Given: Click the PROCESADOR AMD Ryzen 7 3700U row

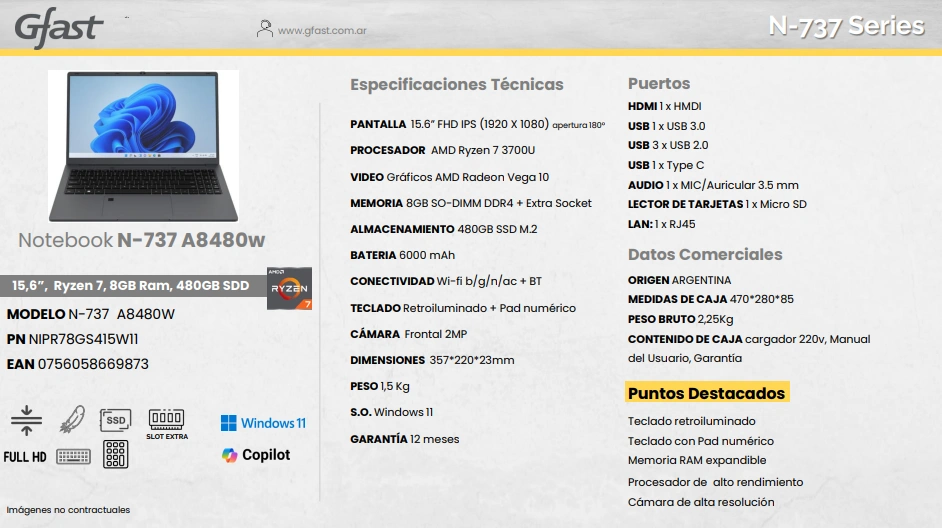Looking at the screenshot, I should (443, 150).
